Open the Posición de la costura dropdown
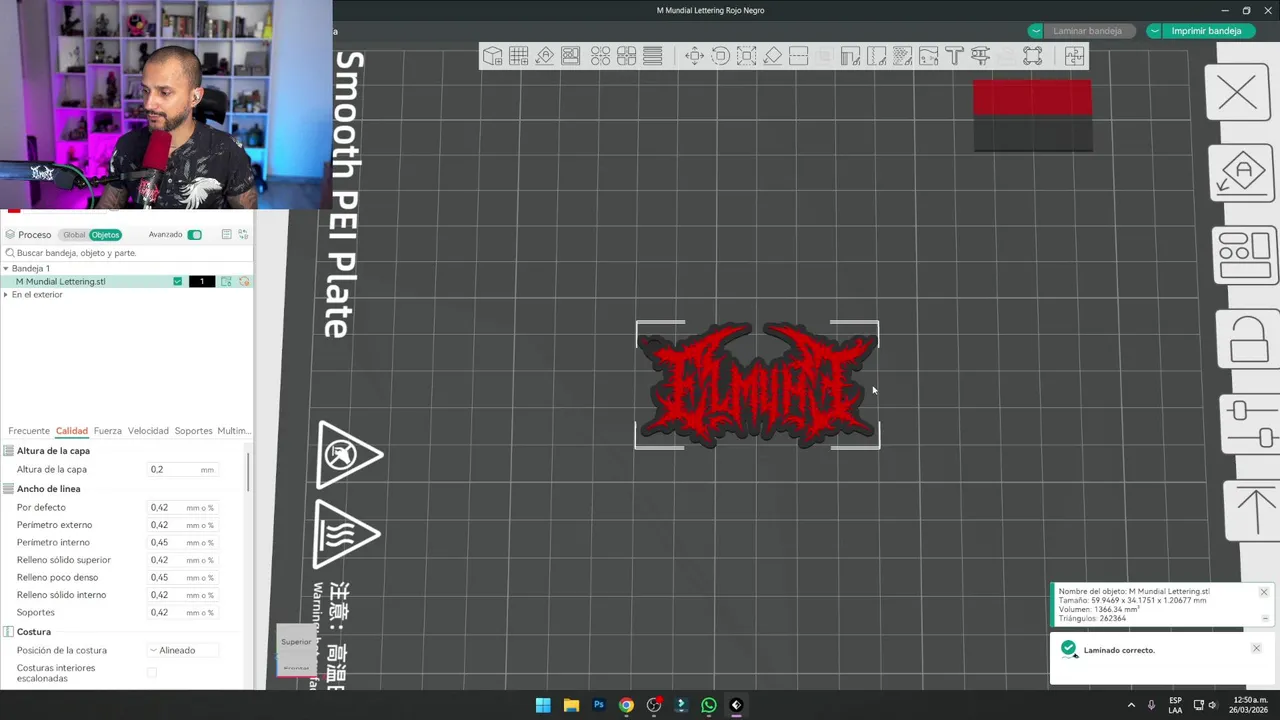This screenshot has width=1280, height=720. click(183, 650)
